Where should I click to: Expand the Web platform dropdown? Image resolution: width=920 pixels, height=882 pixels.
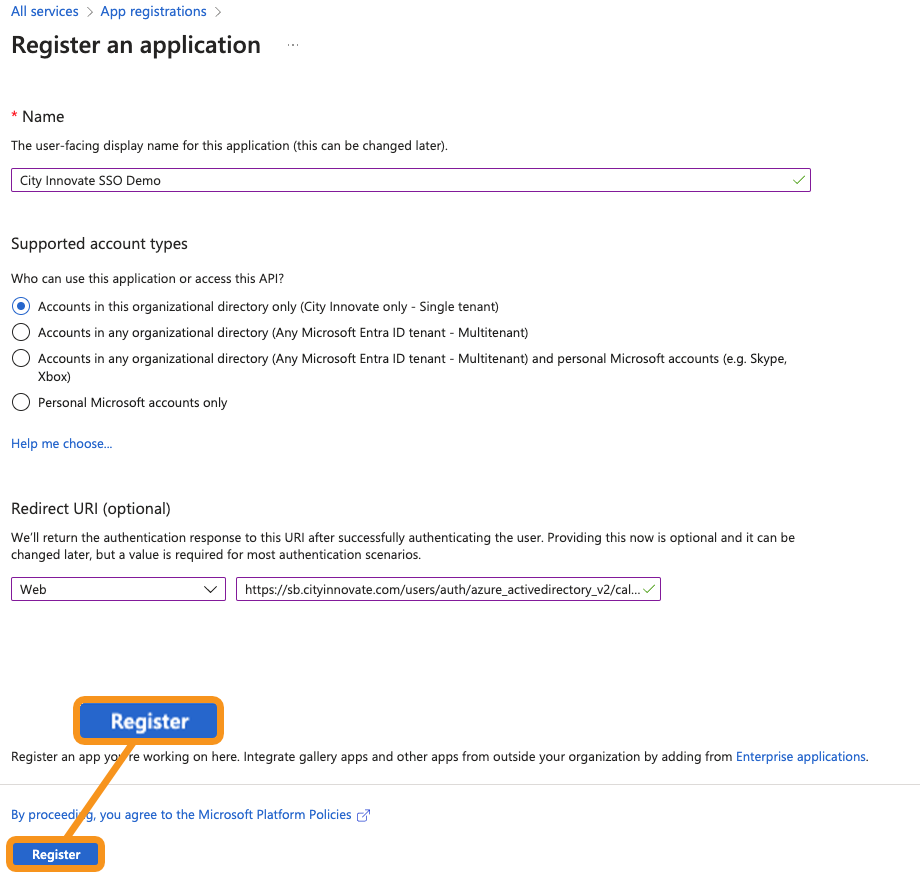pyautogui.click(x=118, y=590)
